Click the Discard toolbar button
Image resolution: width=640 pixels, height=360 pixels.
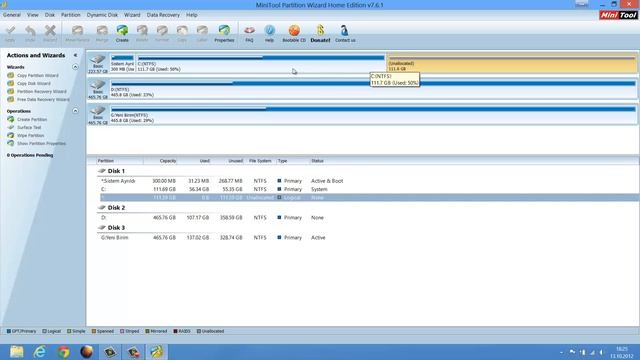[50, 33]
